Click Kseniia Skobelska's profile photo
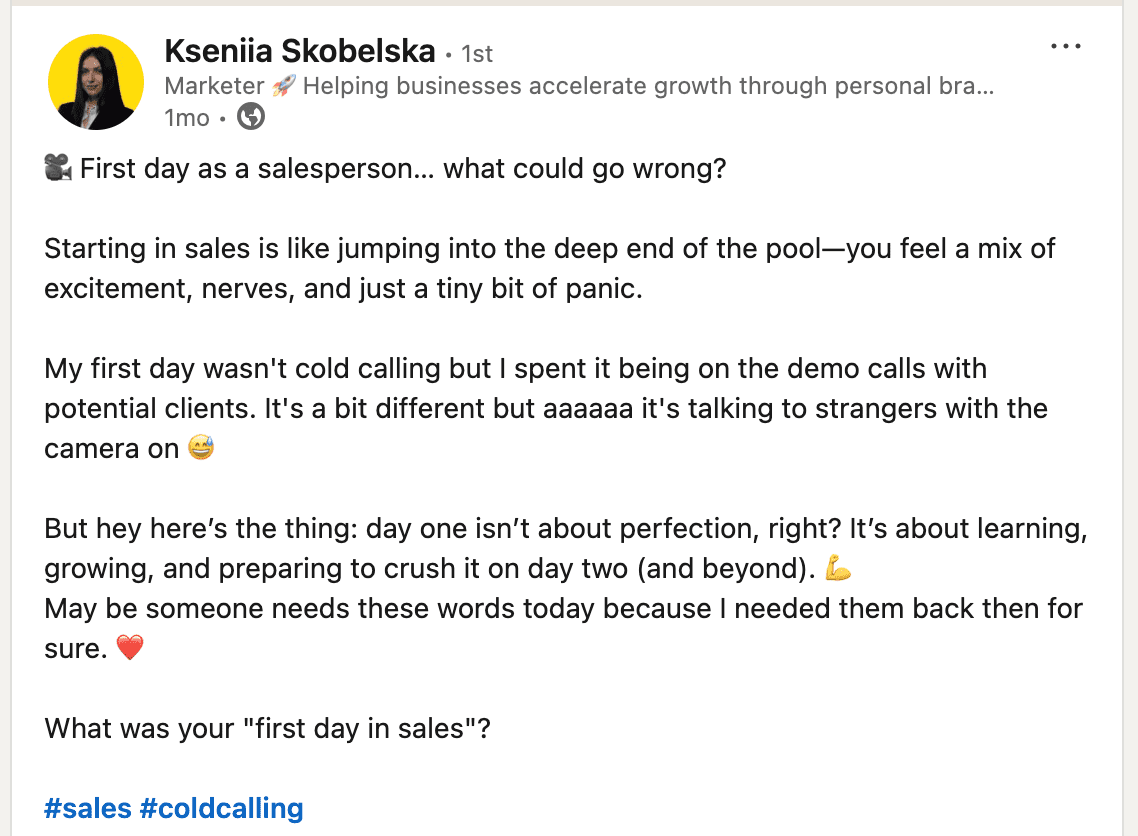The image size is (1138, 836). tap(97, 82)
